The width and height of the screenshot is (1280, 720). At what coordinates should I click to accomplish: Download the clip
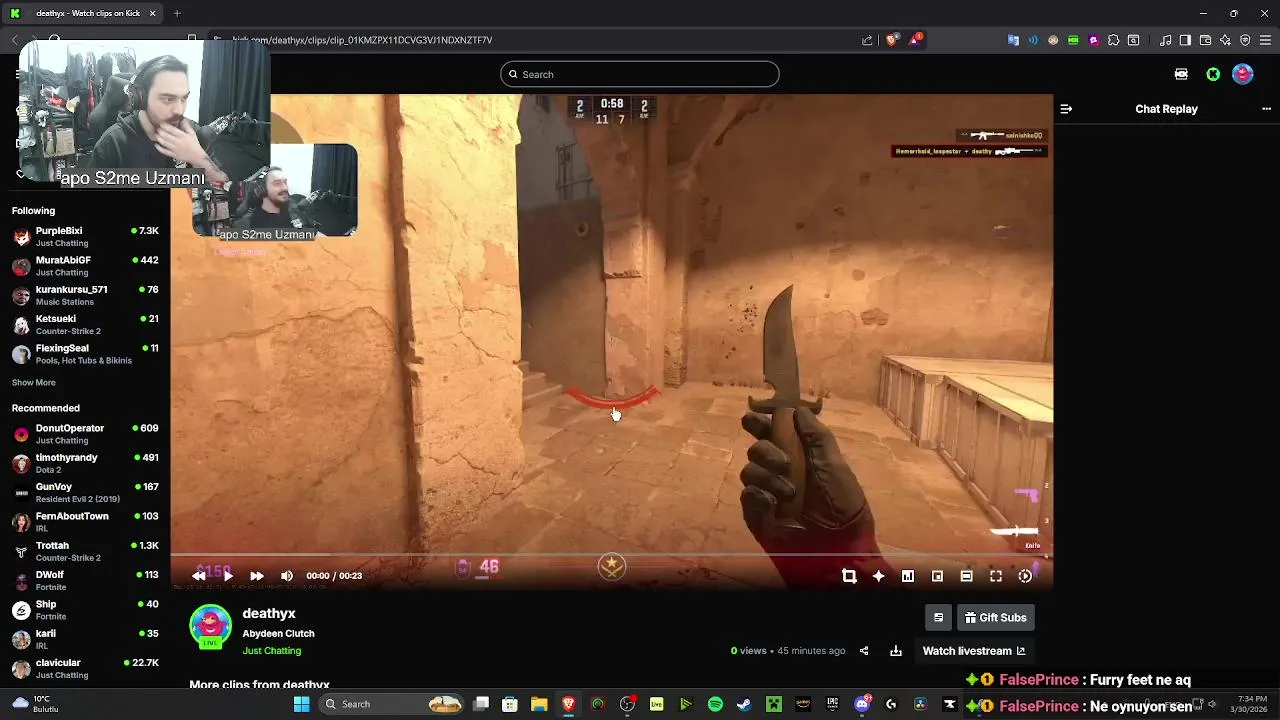[x=896, y=651]
